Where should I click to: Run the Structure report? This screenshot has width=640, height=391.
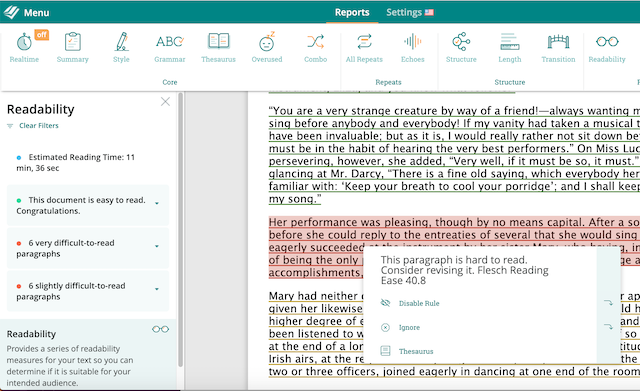461,47
